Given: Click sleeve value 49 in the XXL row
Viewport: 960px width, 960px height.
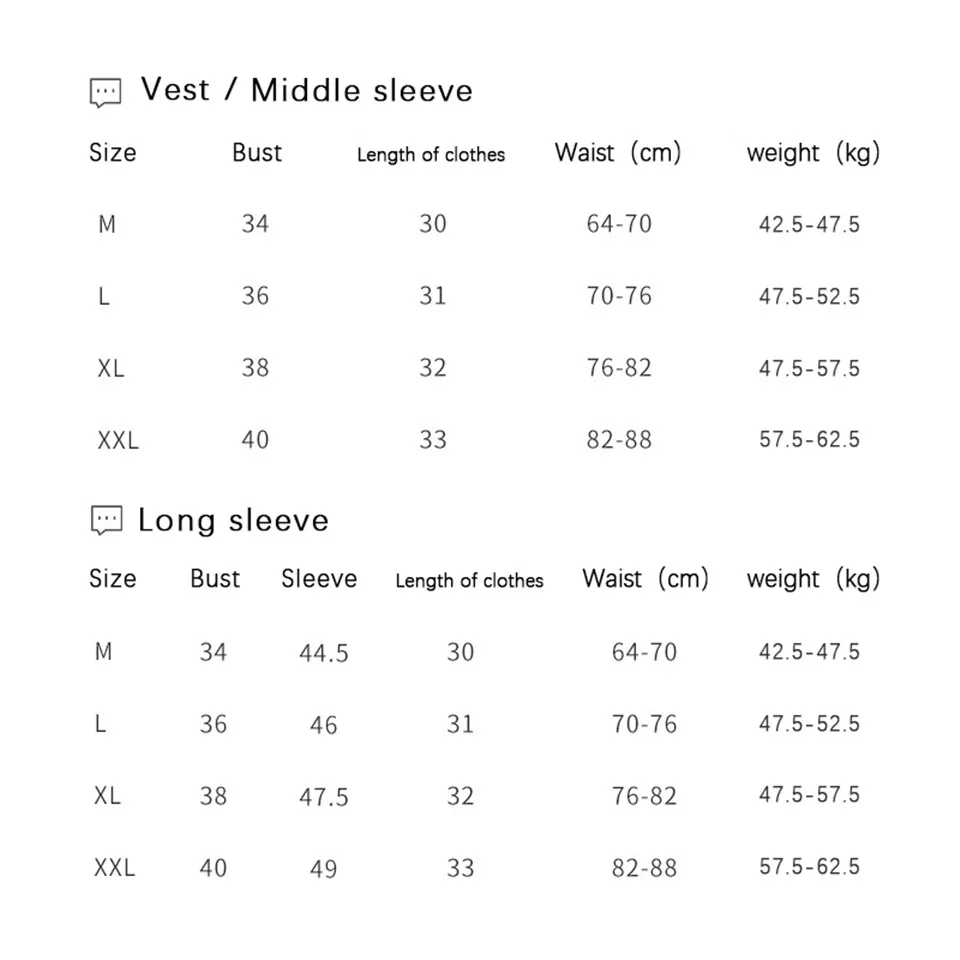Looking at the screenshot, I should (323, 869).
